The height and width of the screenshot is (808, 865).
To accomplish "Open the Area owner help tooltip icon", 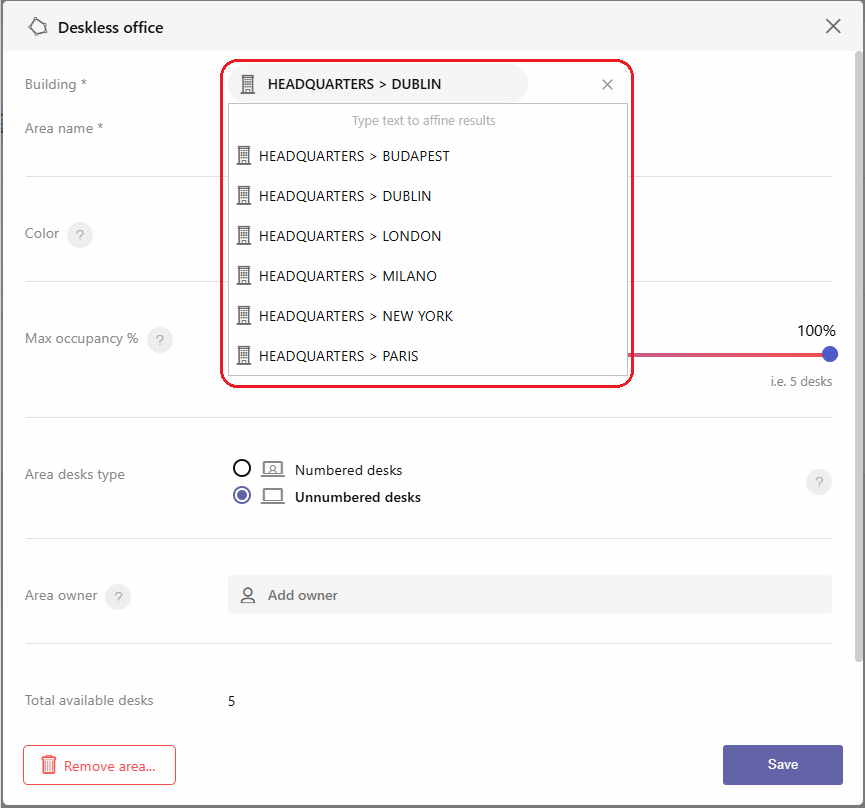I will tap(118, 597).
